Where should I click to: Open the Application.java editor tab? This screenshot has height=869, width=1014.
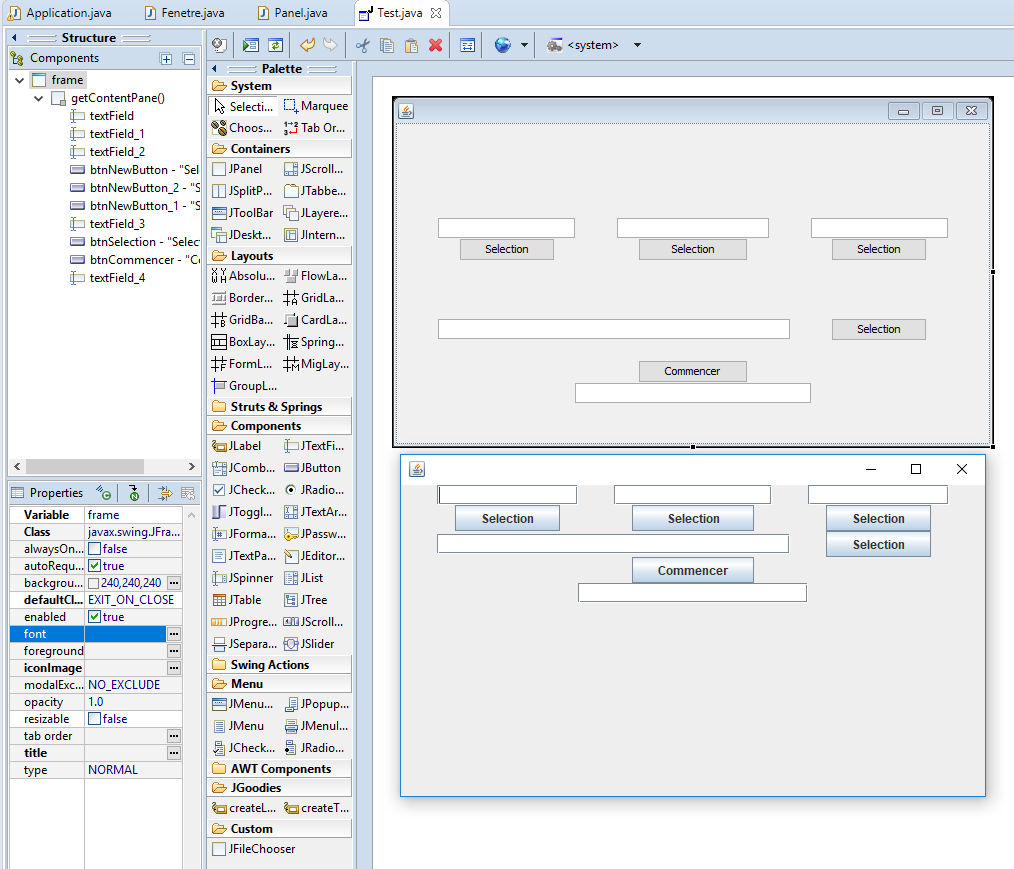point(68,13)
